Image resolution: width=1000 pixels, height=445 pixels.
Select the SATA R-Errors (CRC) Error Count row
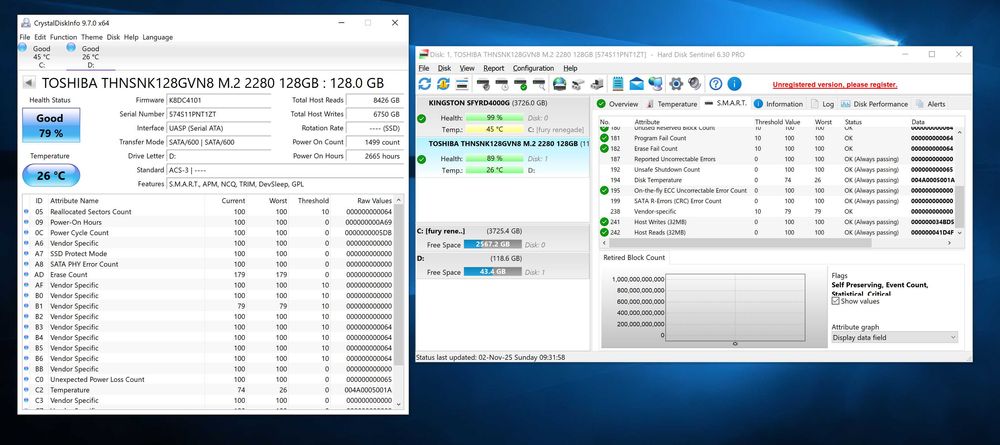pos(777,201)
